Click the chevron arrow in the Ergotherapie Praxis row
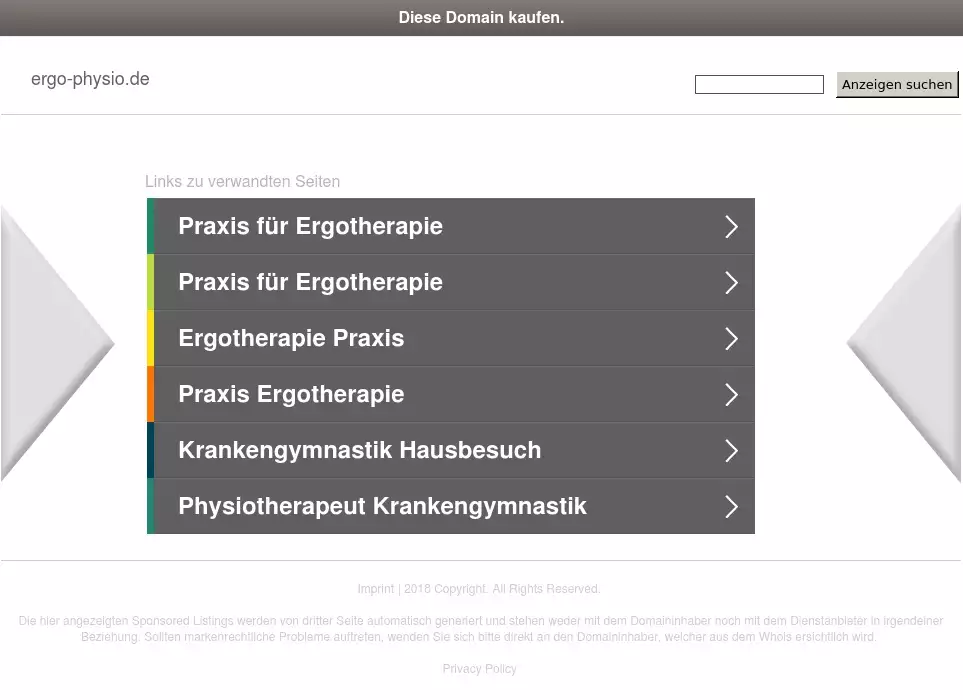 [731, 339]
